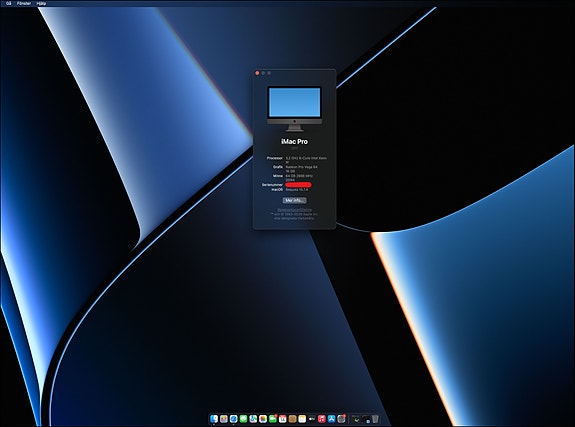
Task: Open FaceTime from the Dock
Action: click(273, 419)
